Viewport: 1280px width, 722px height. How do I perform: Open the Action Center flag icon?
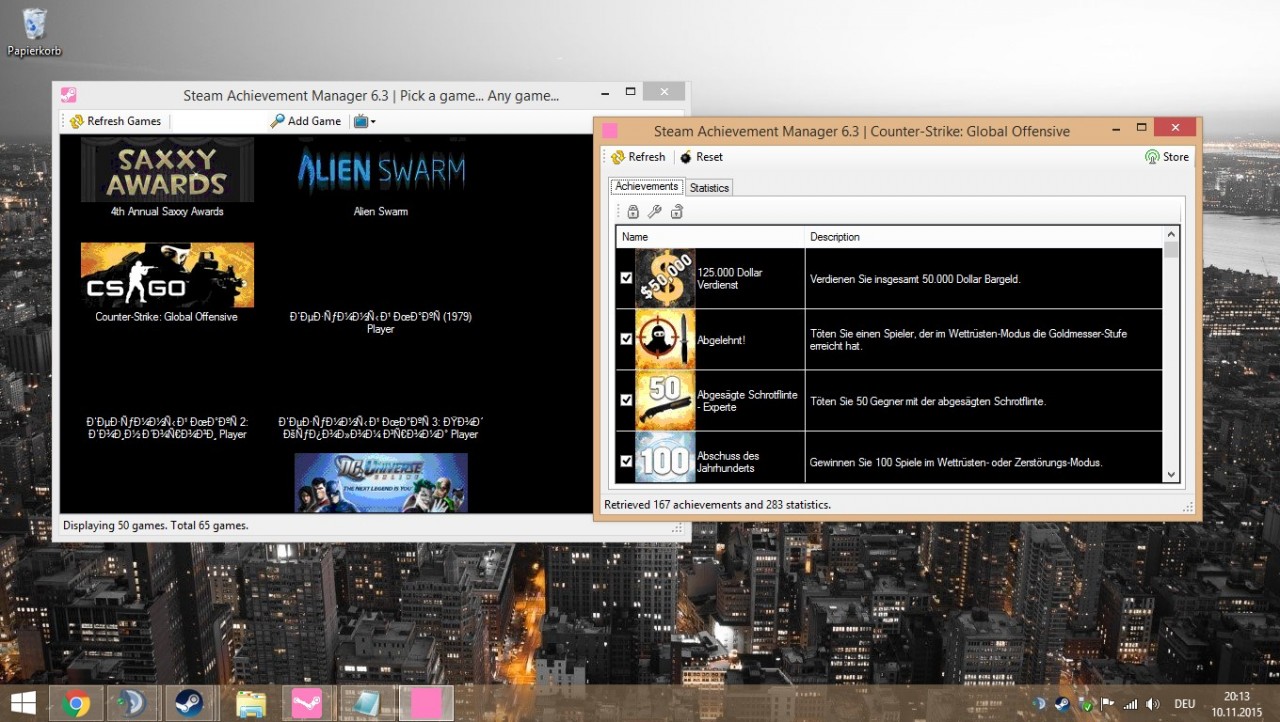1106,704
